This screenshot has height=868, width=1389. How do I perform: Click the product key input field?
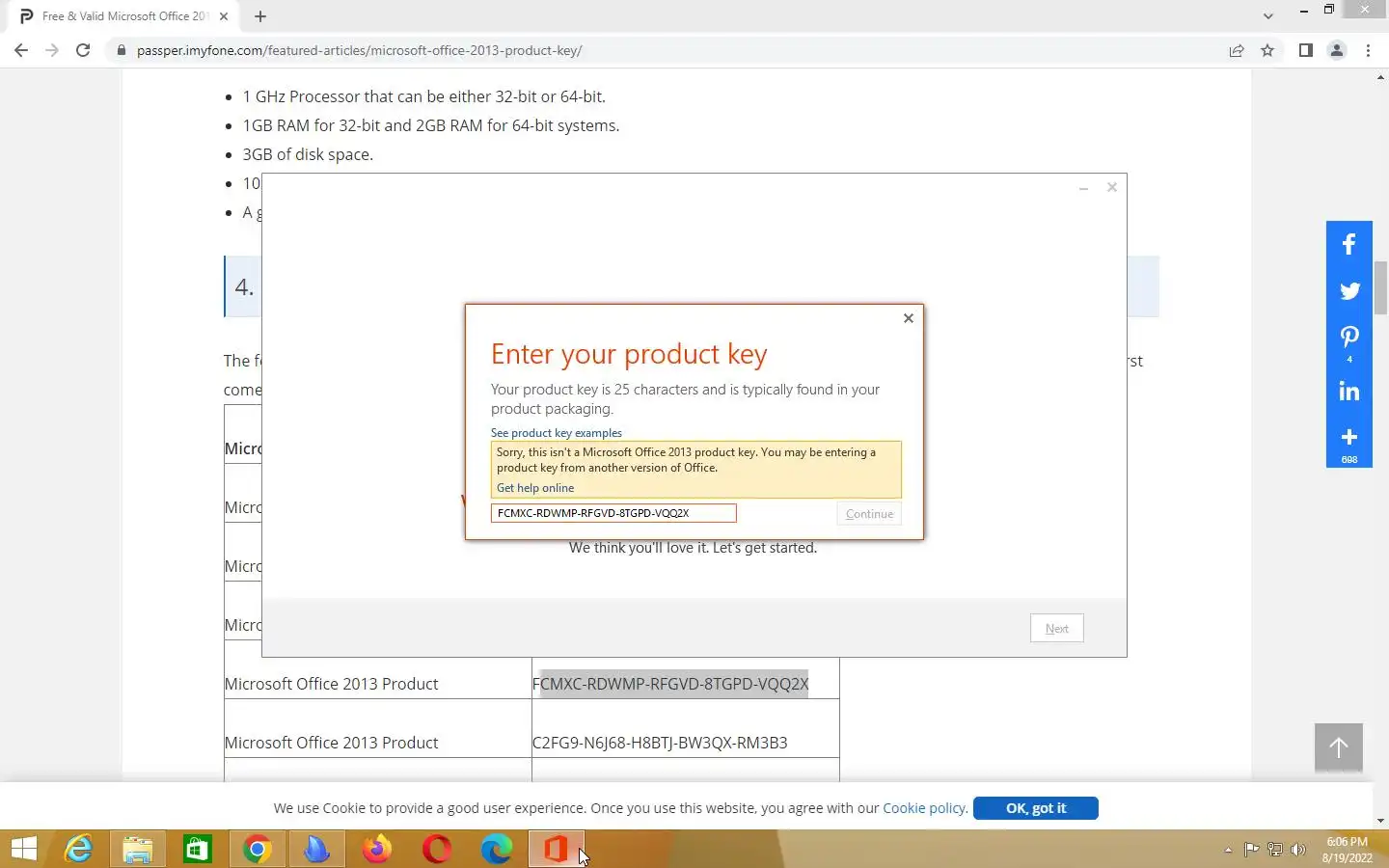(x=613, y=513)
